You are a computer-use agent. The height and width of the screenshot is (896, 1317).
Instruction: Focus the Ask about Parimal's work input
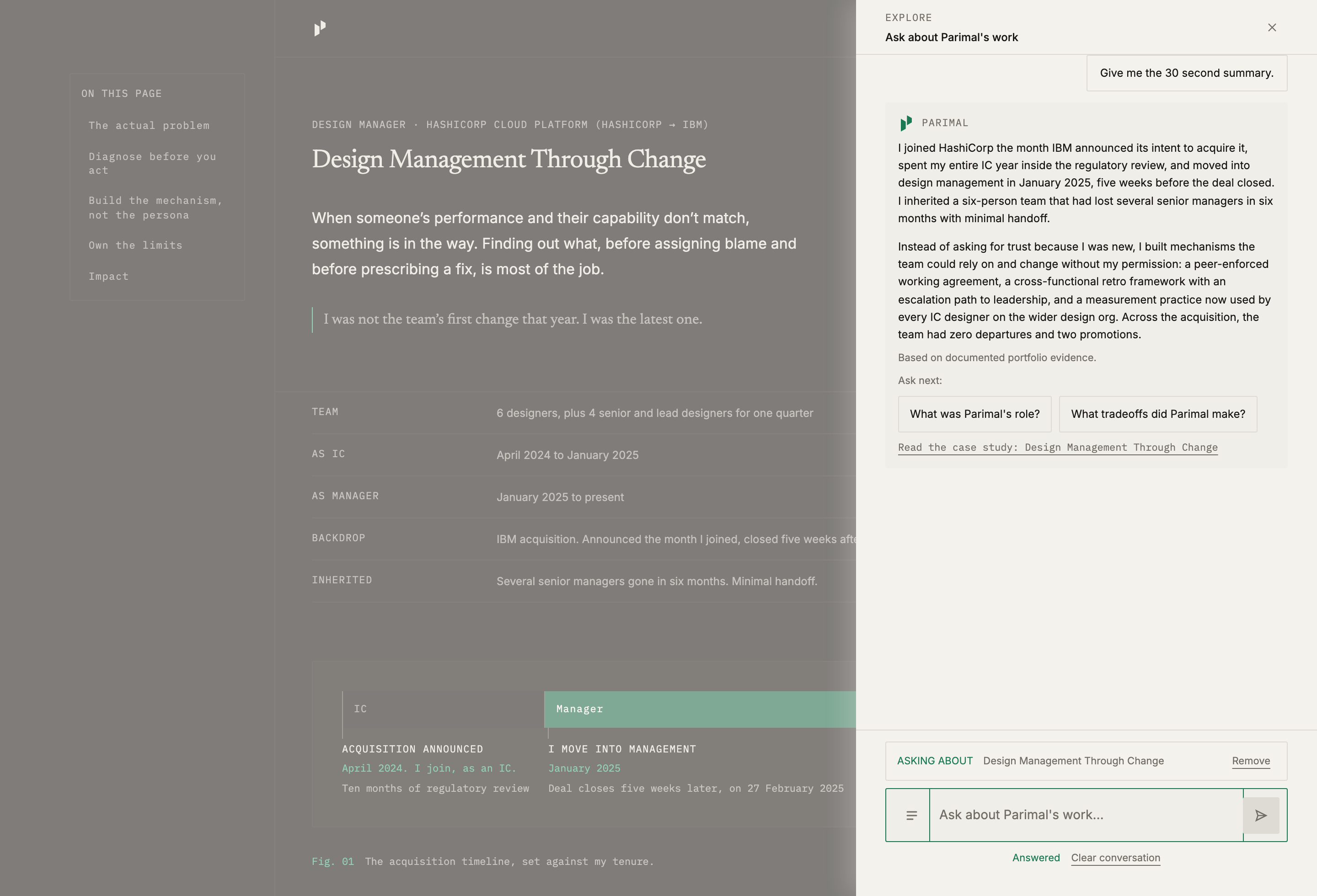tap(1086, 815)
